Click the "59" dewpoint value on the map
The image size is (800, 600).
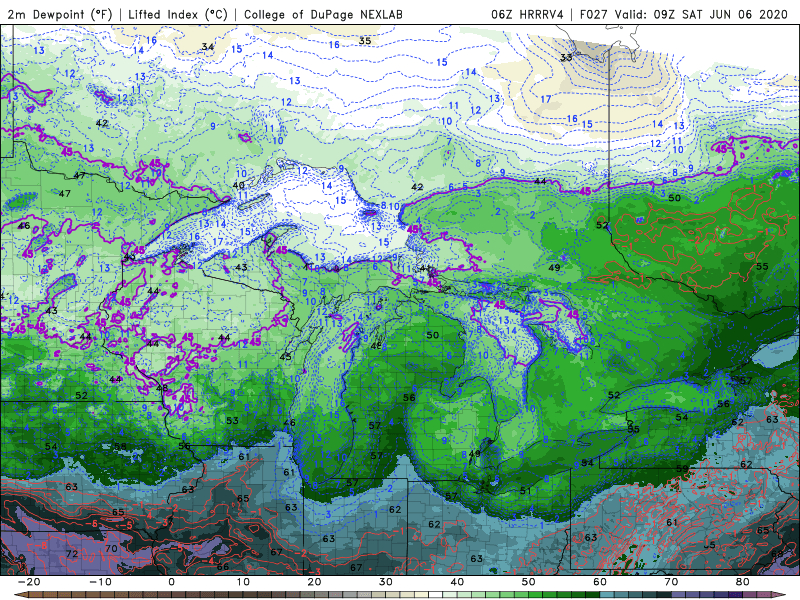(x=682, y=468)
